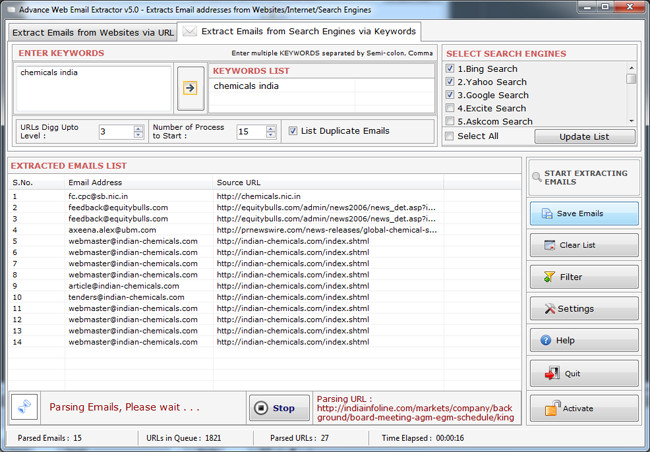Click Parsed URLs: 27 status
This screenshot has width=650, height=452.
coord(299,438)
